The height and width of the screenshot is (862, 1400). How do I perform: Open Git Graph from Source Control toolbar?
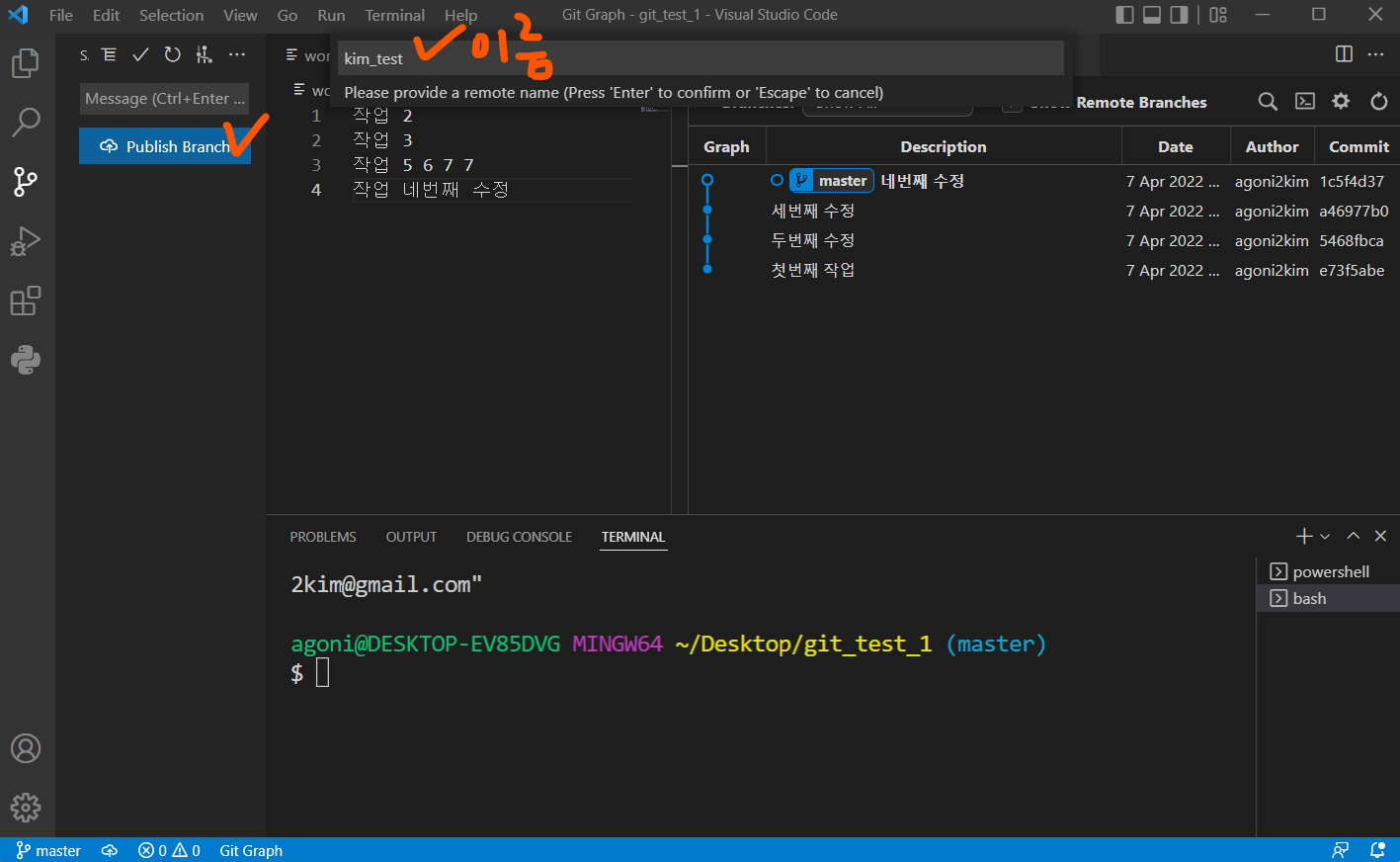tap(204, 55)
